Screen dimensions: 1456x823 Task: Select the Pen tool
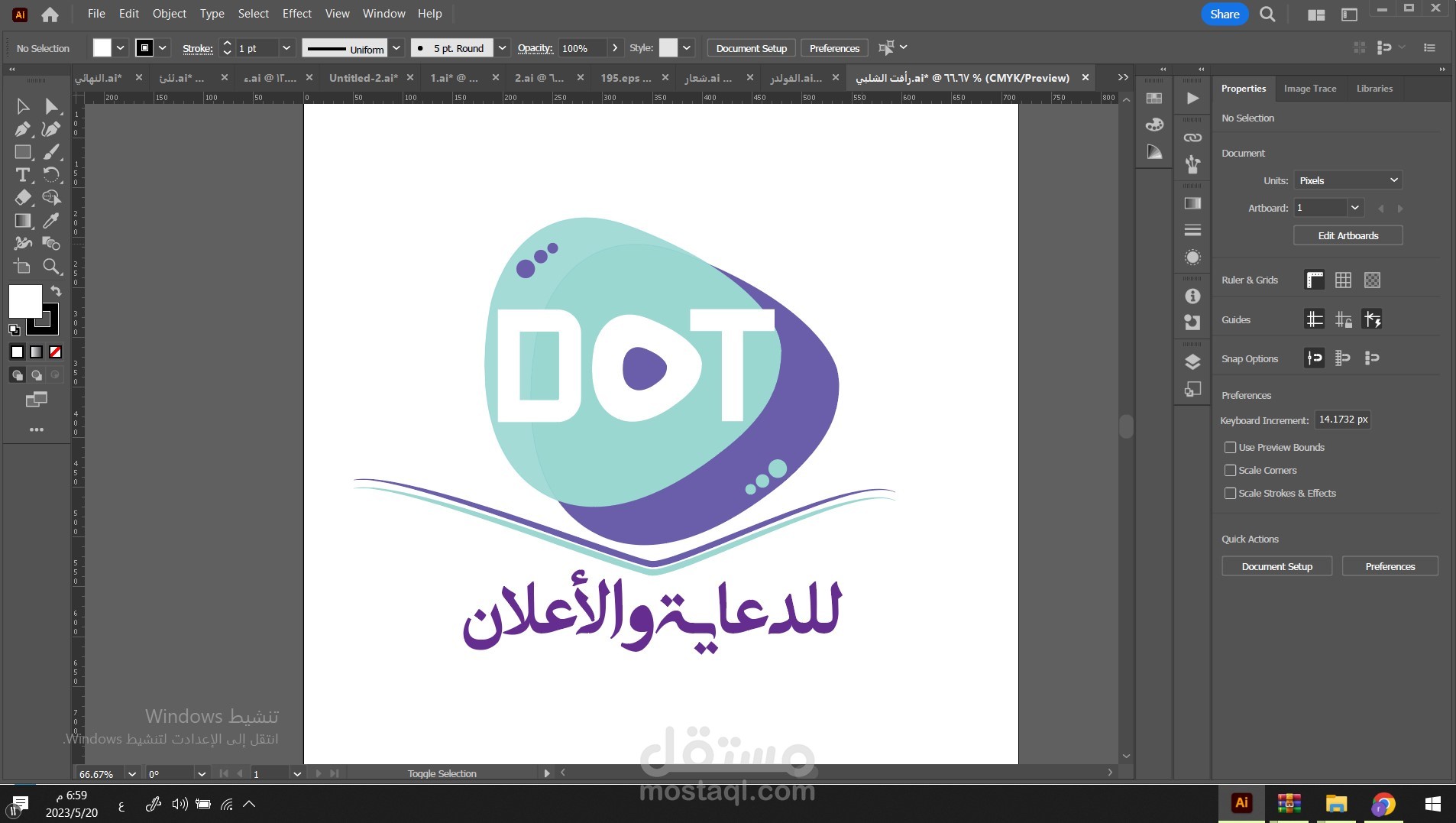tap(23, 129)
